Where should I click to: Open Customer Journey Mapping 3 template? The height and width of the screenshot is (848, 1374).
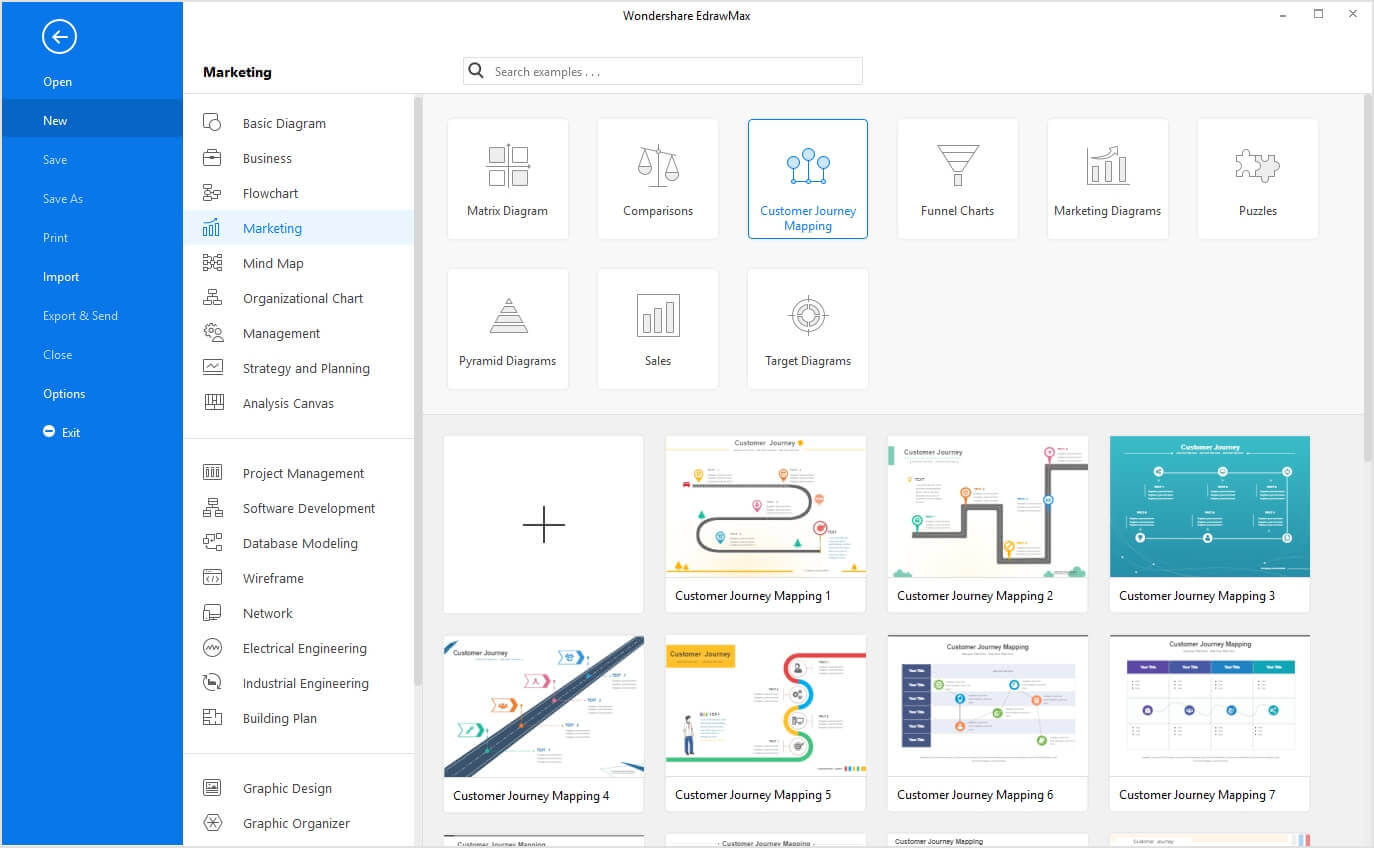(1210, 524)
